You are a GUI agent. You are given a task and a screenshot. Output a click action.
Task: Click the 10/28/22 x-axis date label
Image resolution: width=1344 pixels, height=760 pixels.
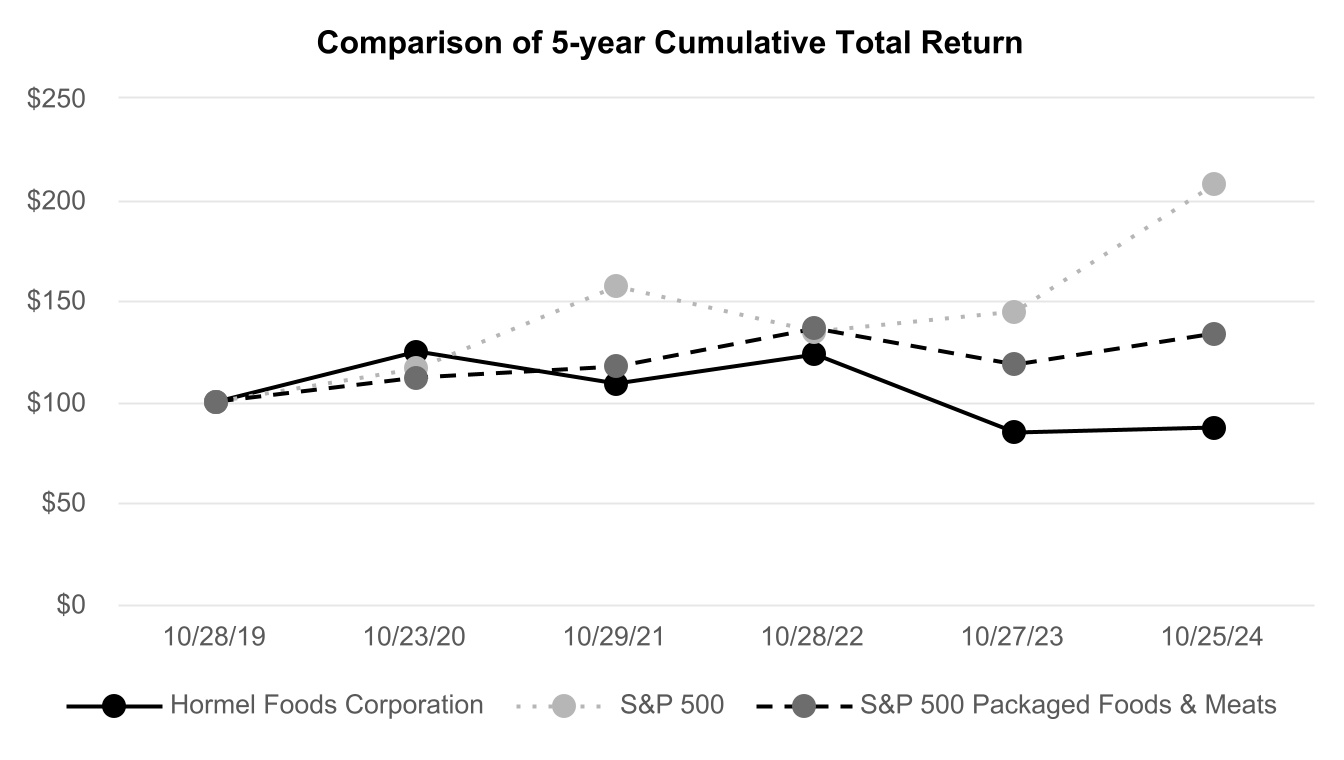pos(814,636)
